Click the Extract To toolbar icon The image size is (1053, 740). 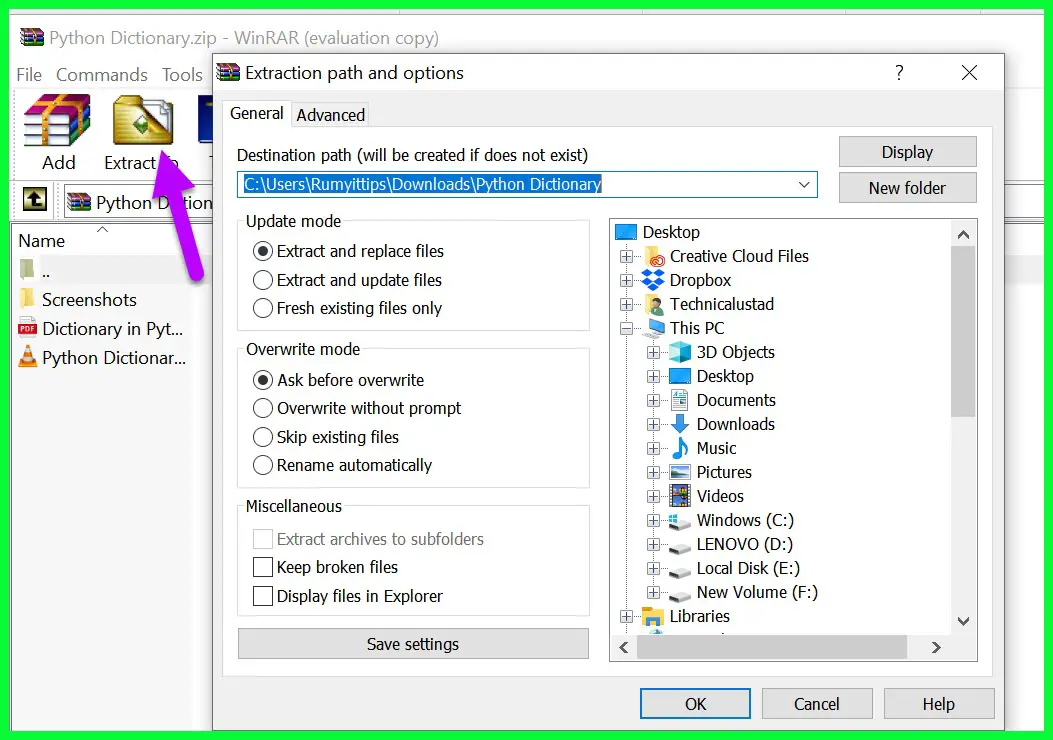pos(143,121)
